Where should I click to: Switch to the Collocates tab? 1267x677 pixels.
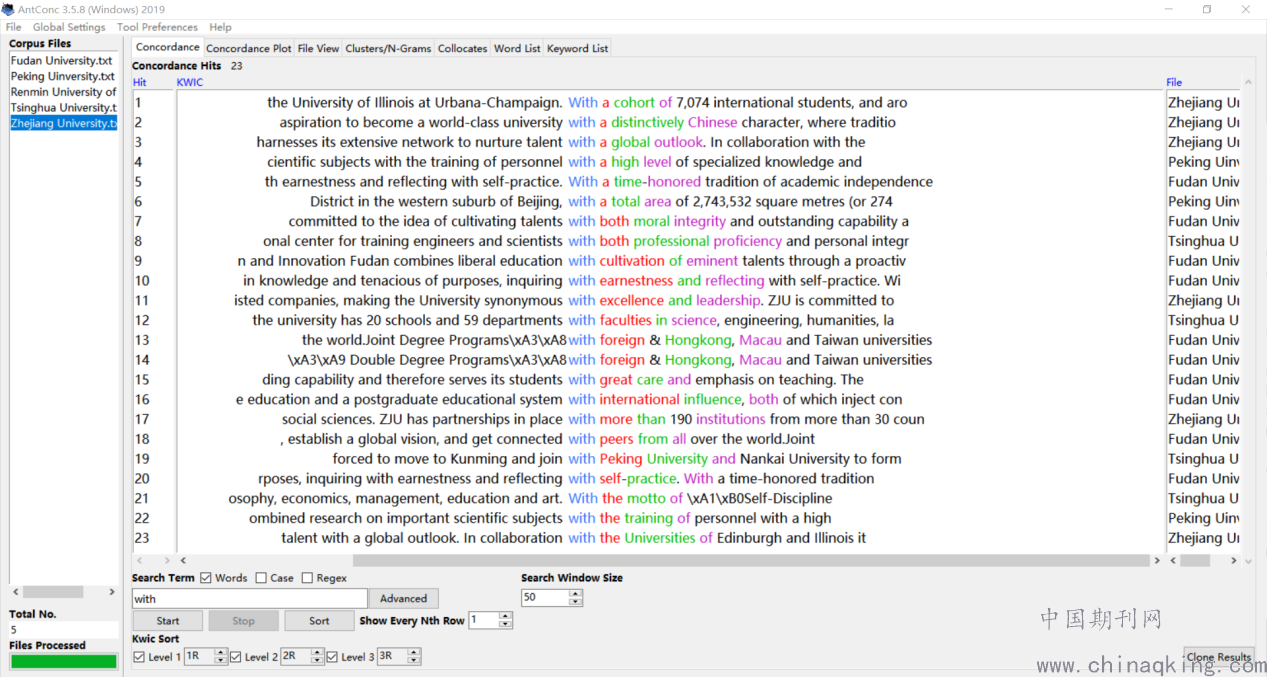(x=463, y=48)
